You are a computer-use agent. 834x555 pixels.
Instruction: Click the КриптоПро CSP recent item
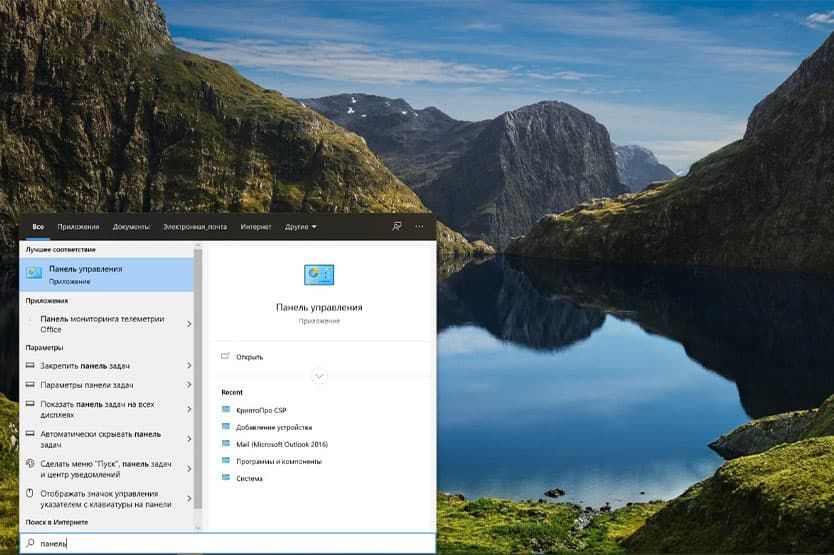coord(260,410)
